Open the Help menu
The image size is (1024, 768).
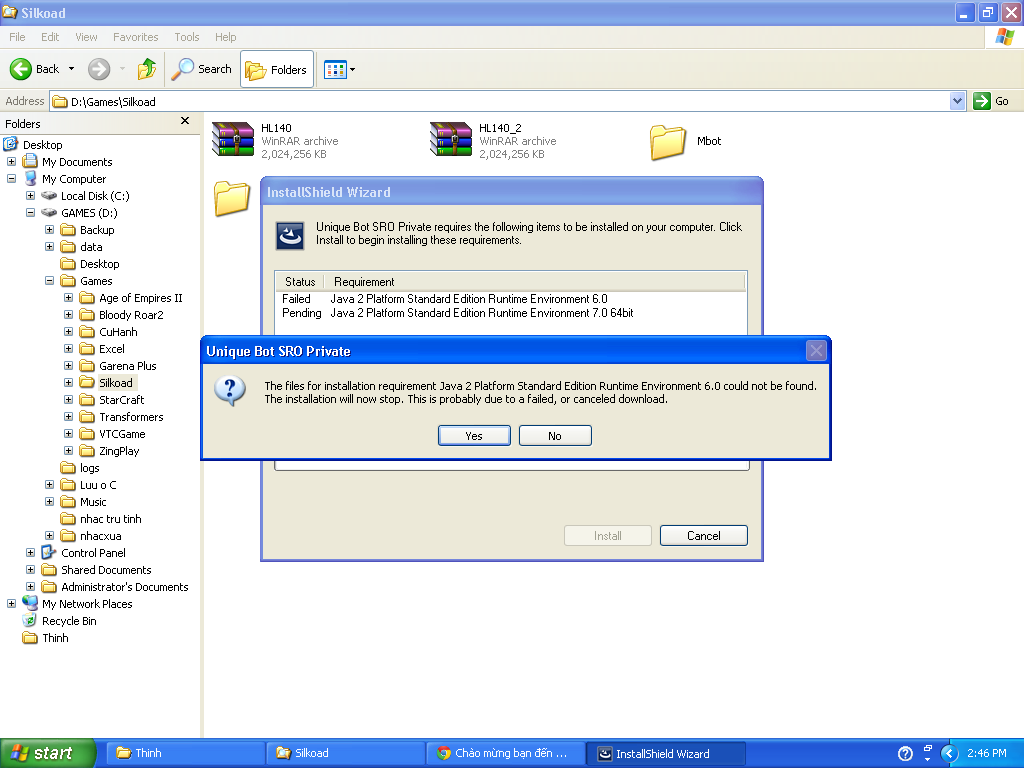tap(225, 37)
